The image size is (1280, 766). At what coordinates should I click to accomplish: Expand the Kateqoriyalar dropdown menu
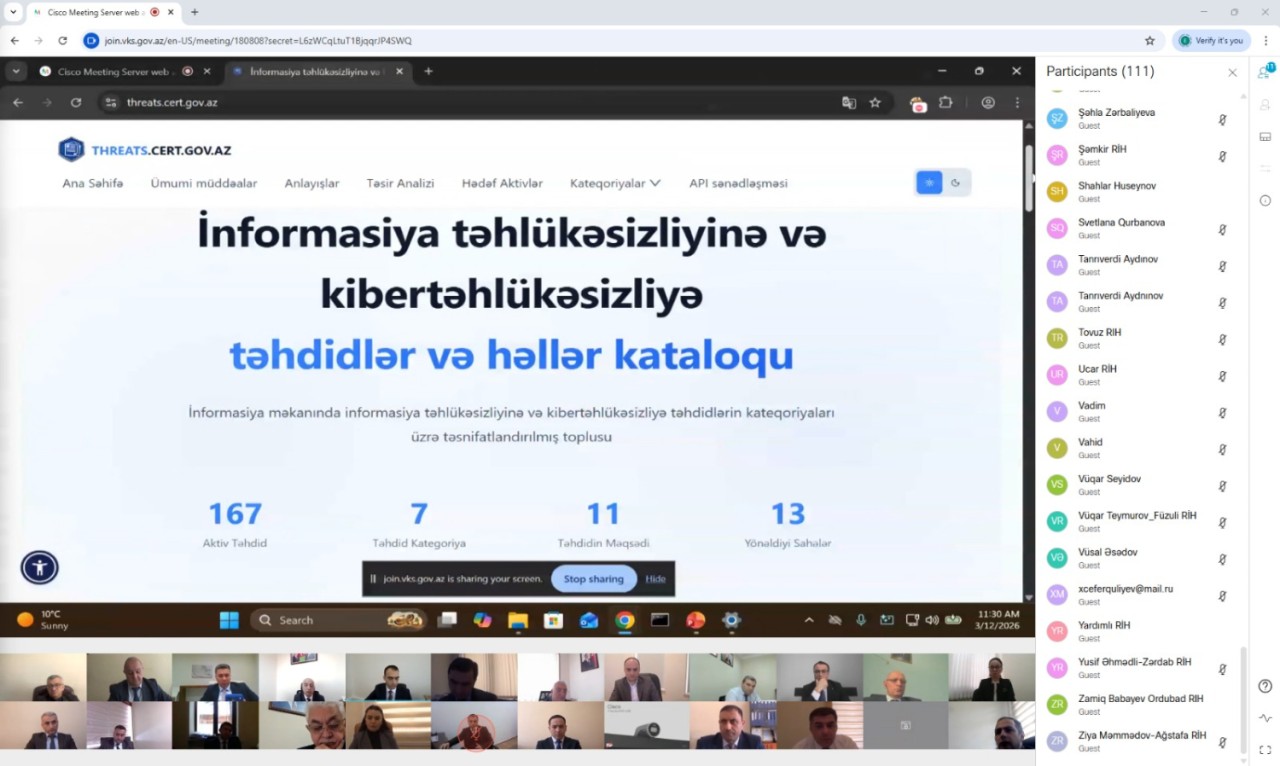coord(615,183)
